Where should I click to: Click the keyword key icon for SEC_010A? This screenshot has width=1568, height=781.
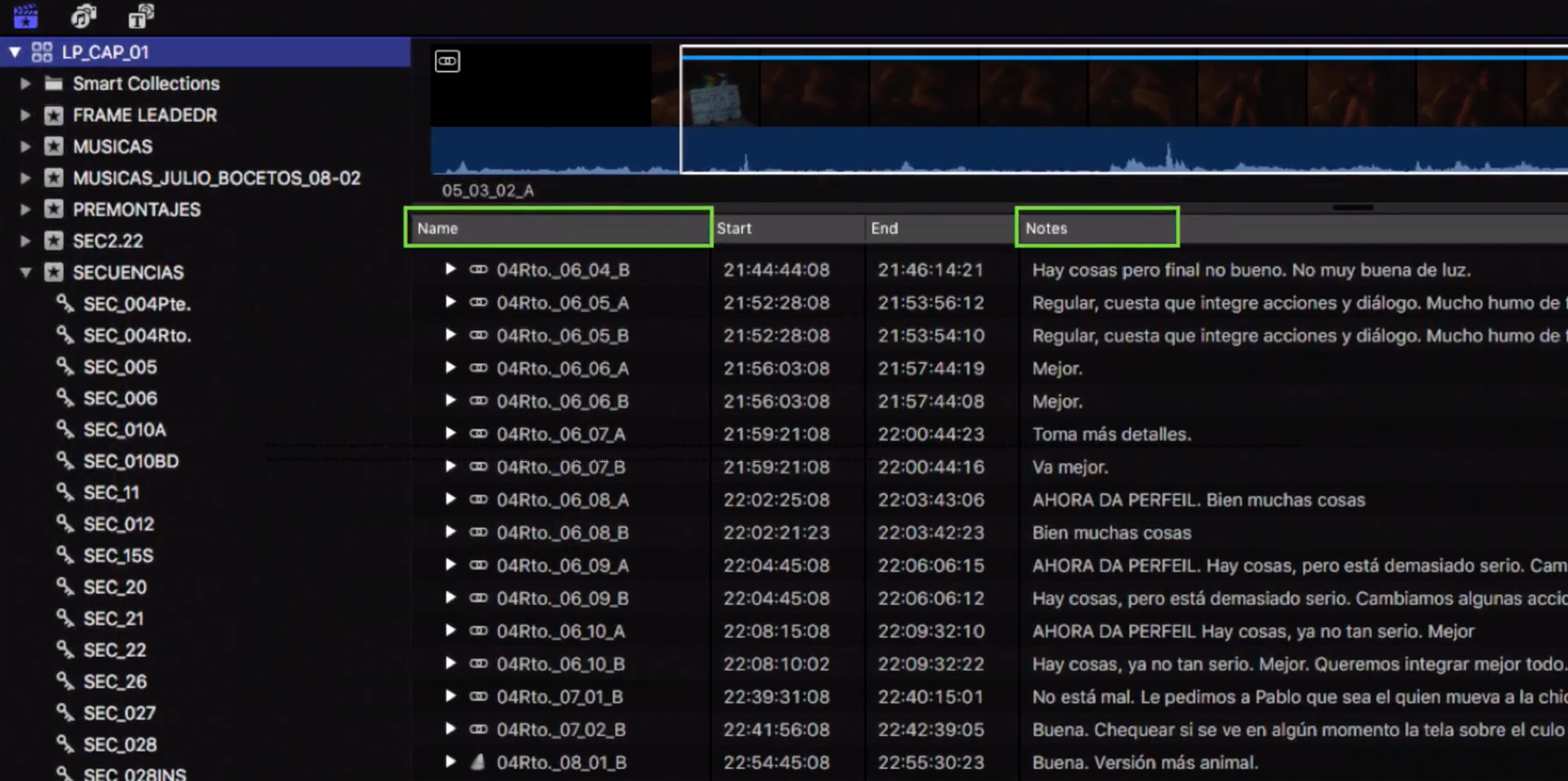tap(64, 429)
